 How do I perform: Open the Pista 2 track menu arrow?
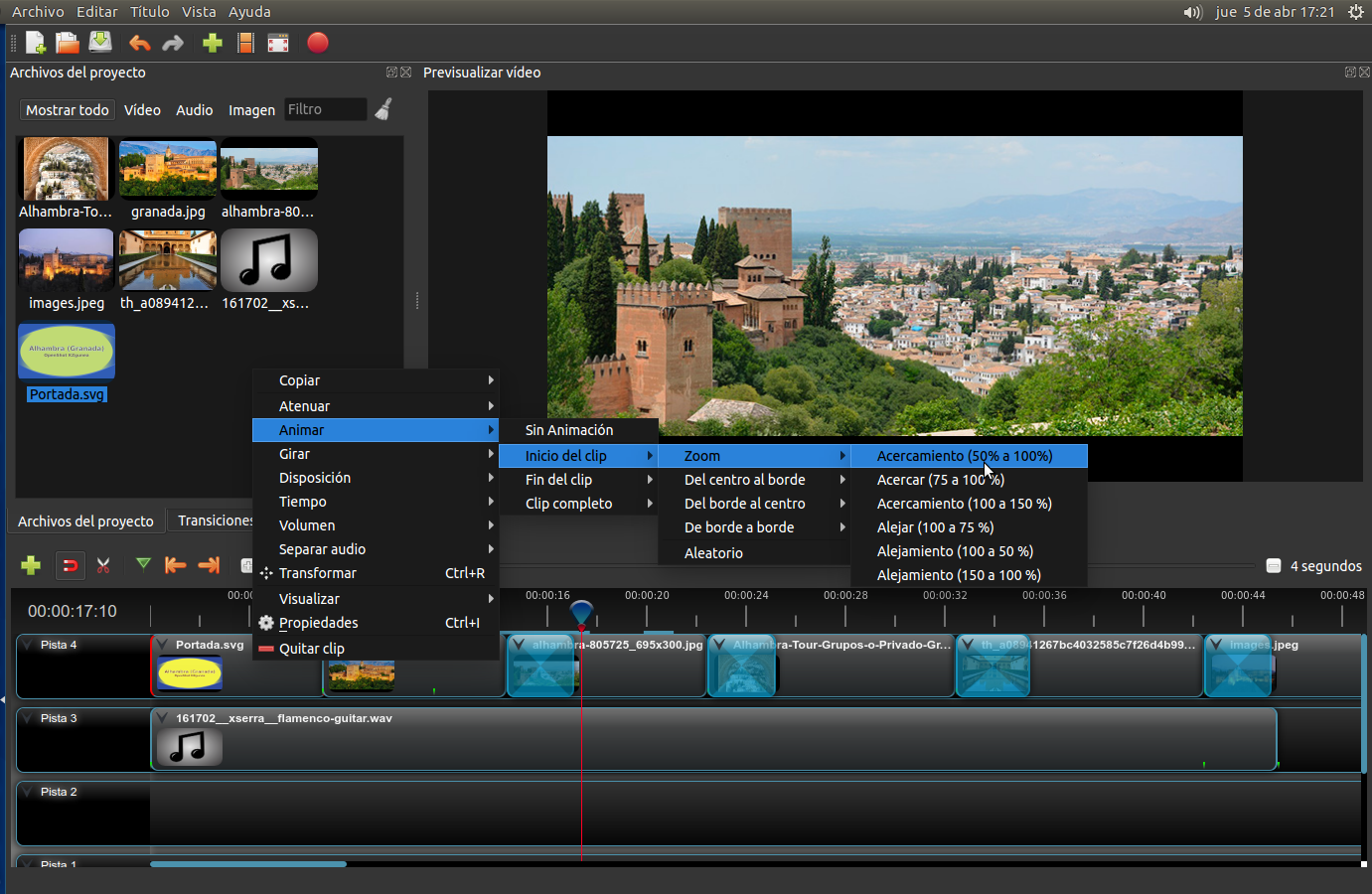(28, 792)
